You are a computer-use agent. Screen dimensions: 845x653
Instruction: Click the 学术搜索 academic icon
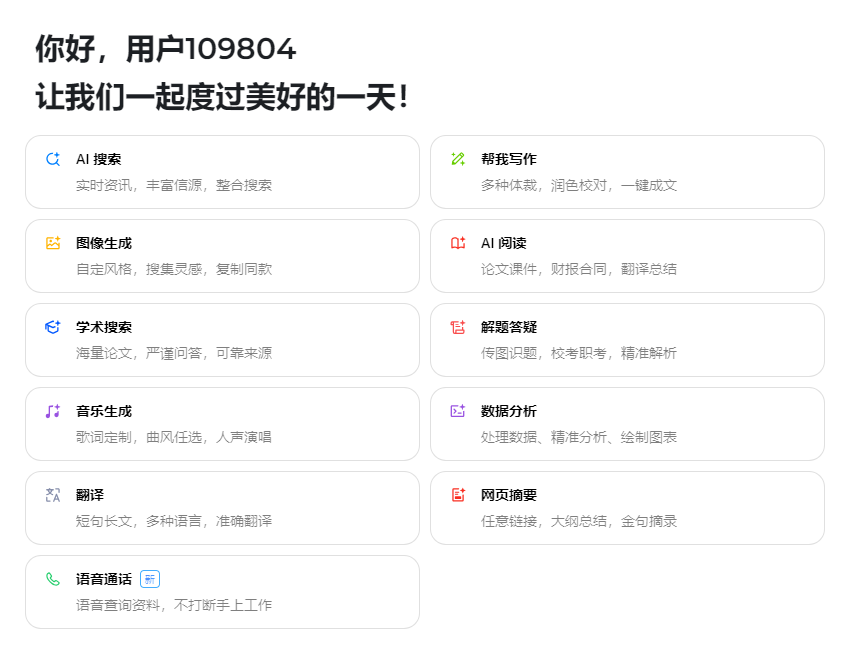click(52, 326)
